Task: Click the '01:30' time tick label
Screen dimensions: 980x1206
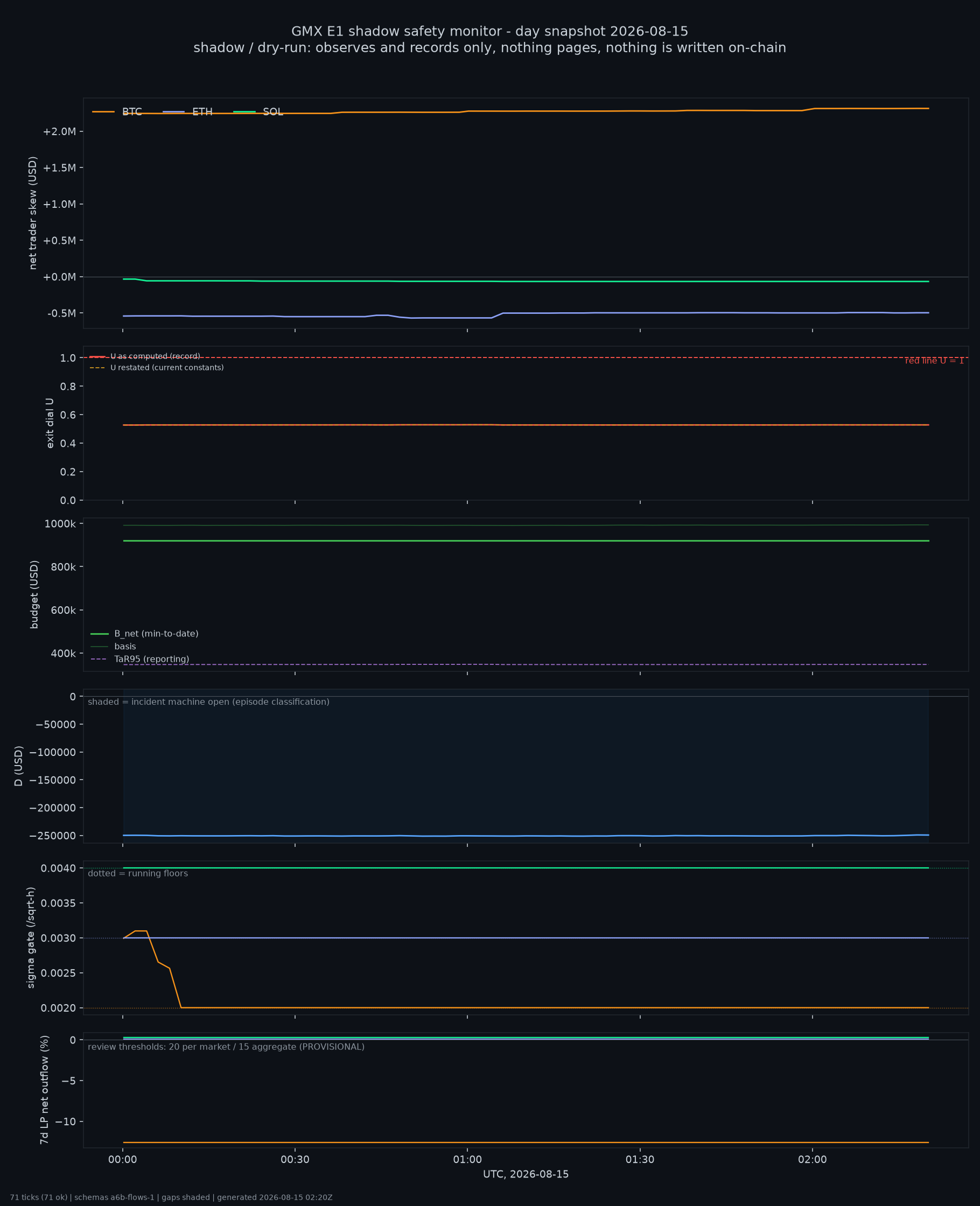Action: pyautogui.click(x=640, y=1160)
